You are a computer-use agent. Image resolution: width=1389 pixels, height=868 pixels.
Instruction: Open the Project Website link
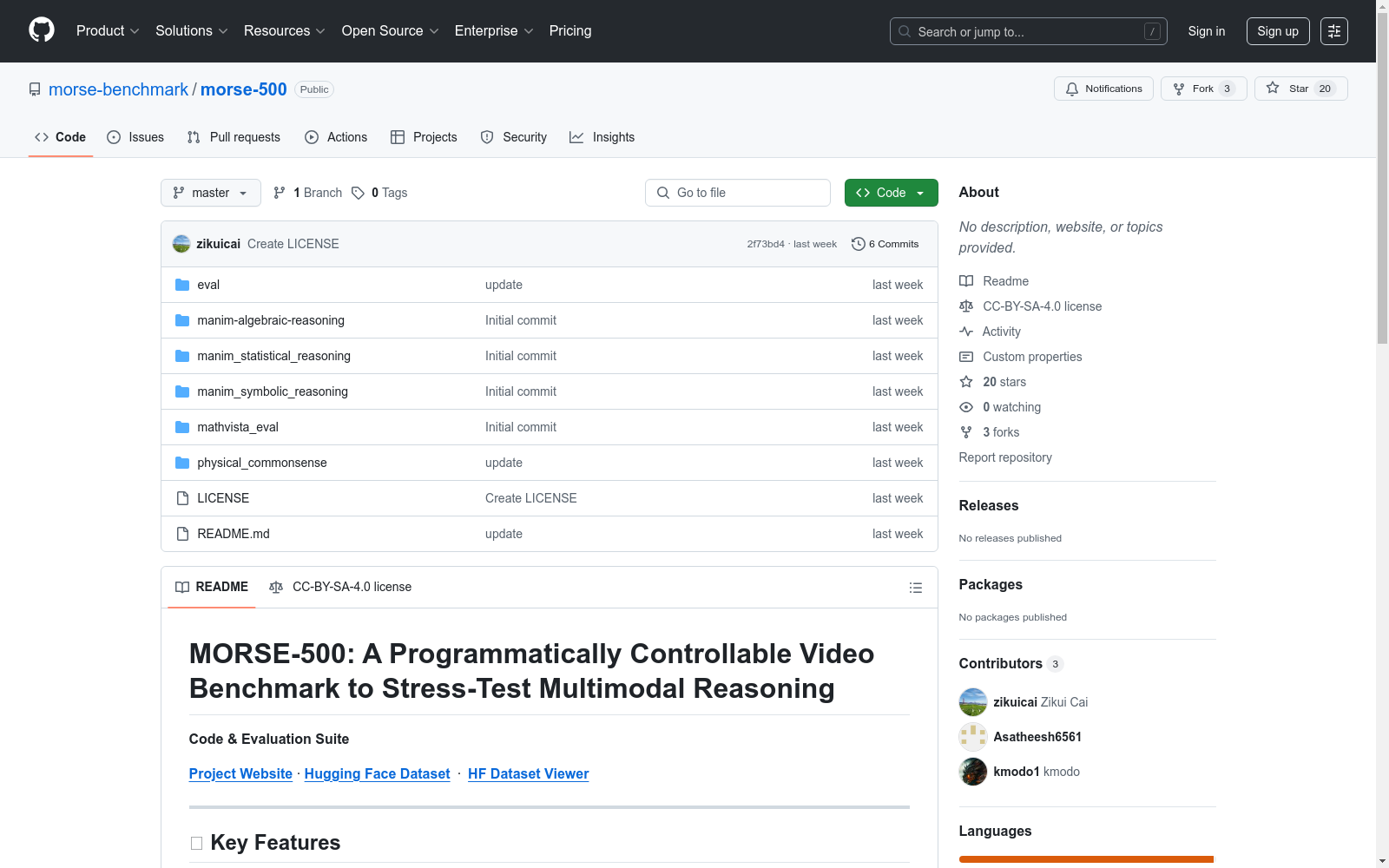pos(240,773)
